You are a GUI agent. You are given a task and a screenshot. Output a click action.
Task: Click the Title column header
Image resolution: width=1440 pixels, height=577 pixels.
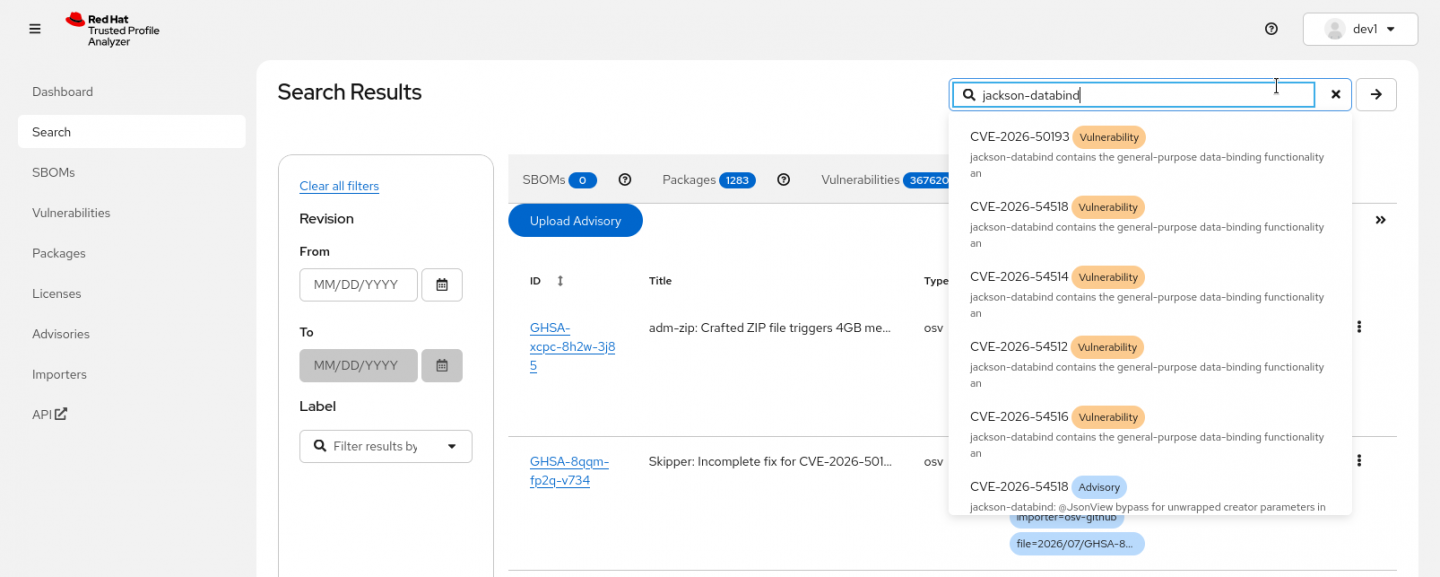pos(660,281)
